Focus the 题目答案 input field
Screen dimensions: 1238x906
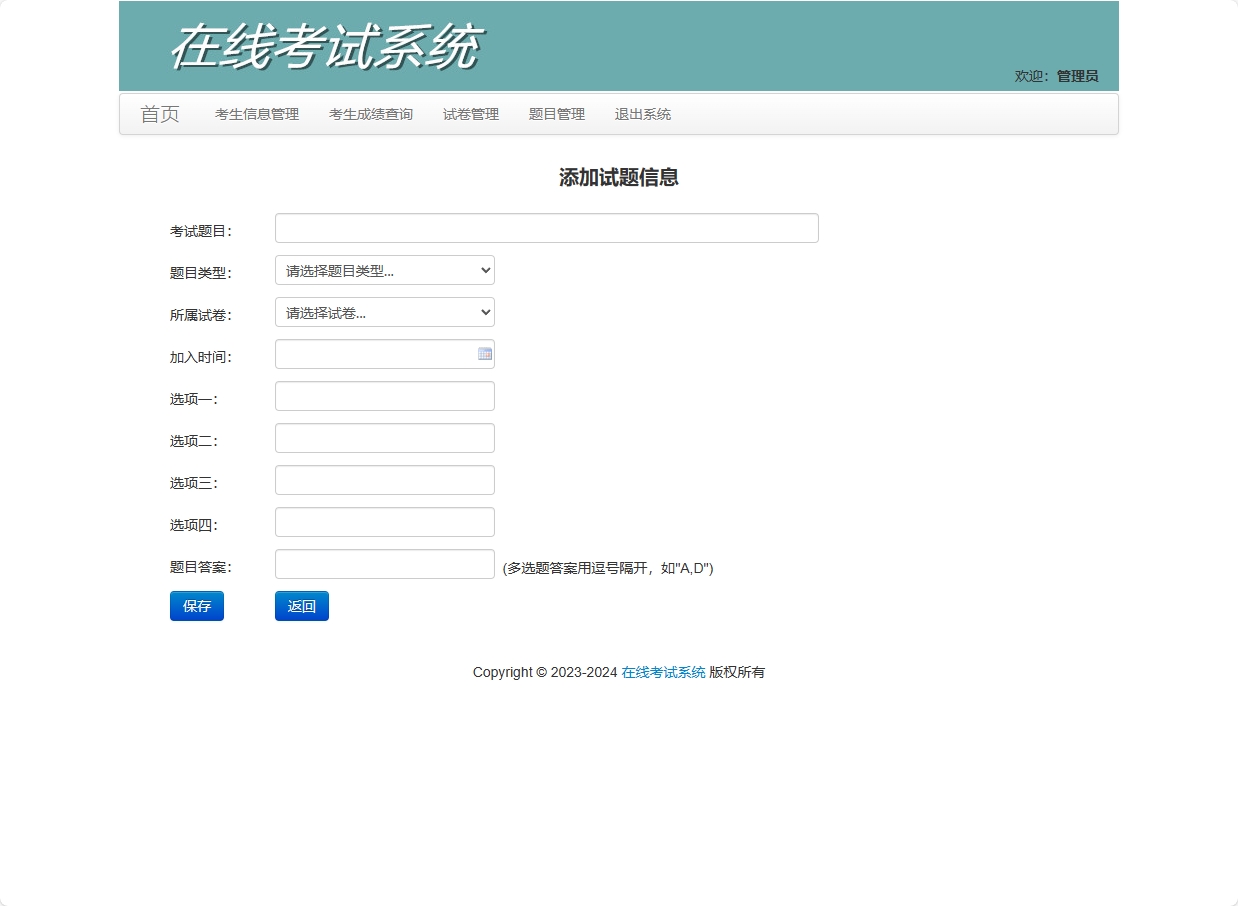click(384, 564)
